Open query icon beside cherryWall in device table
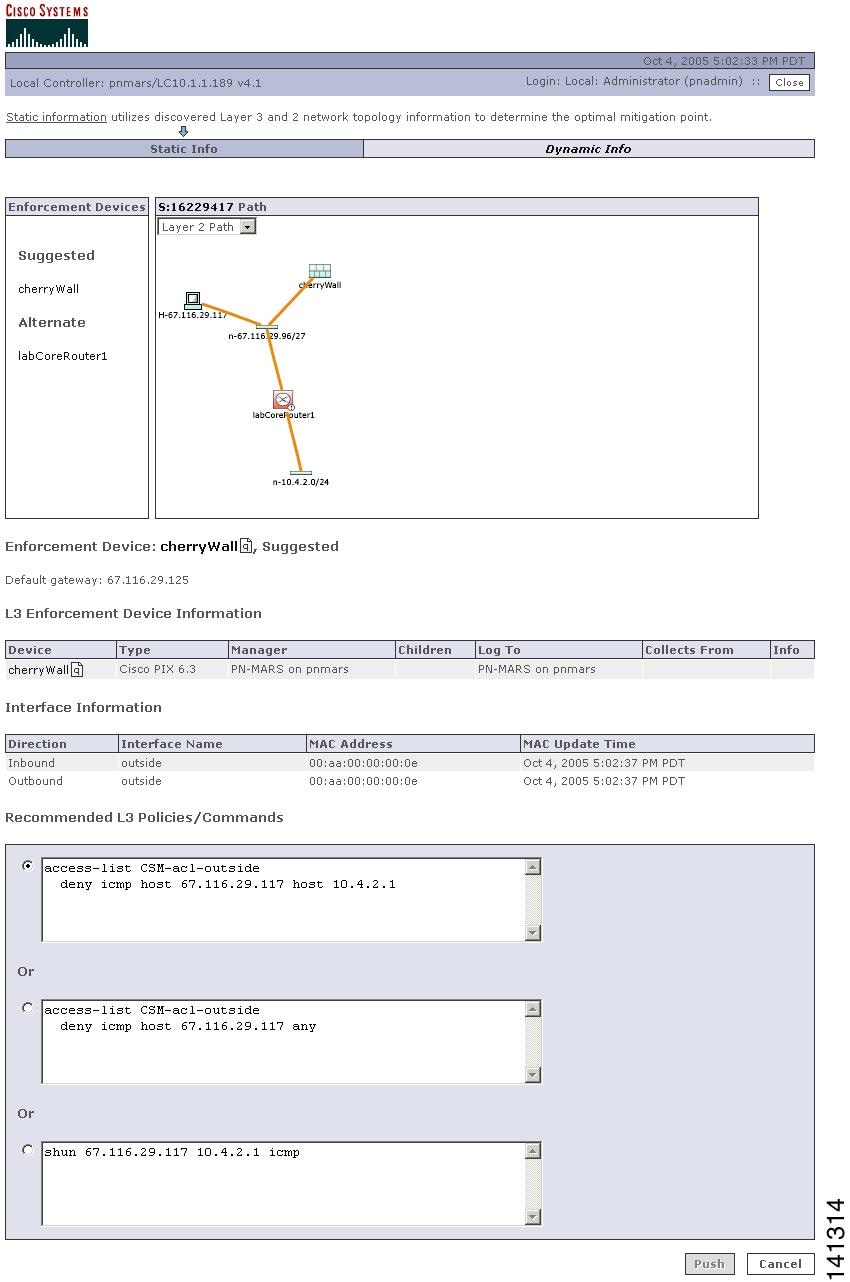Screen dimensions: 850x1282 (x=77, y=670)
